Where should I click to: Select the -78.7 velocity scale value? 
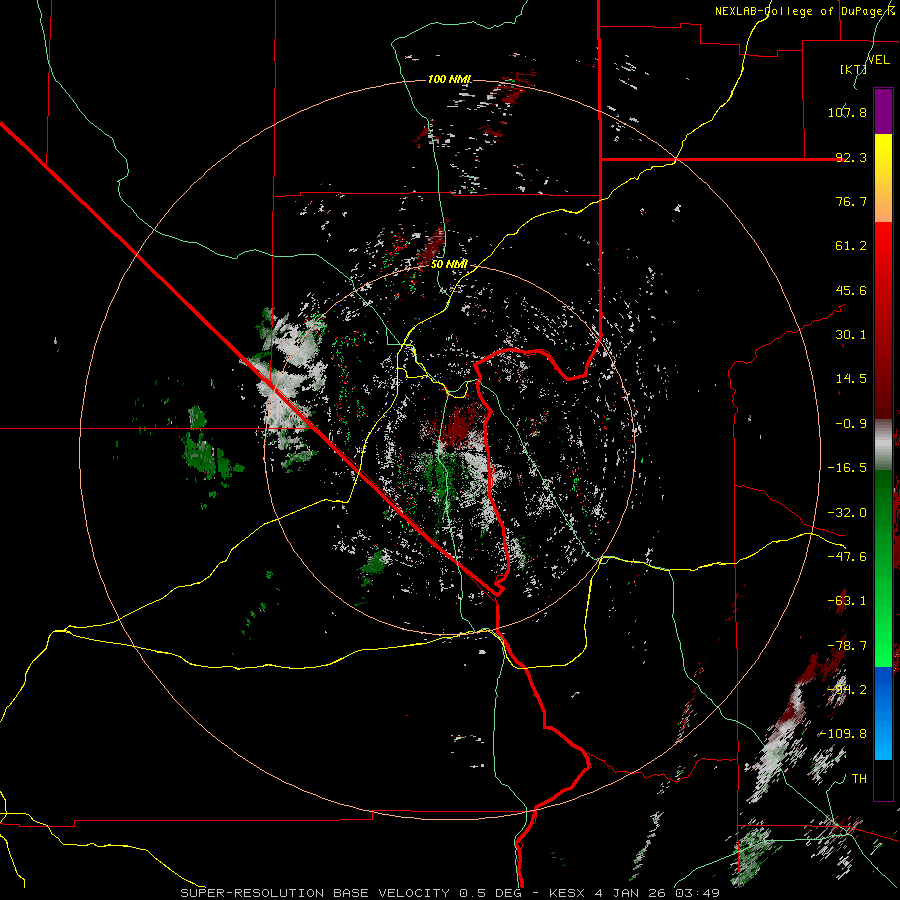847,646
